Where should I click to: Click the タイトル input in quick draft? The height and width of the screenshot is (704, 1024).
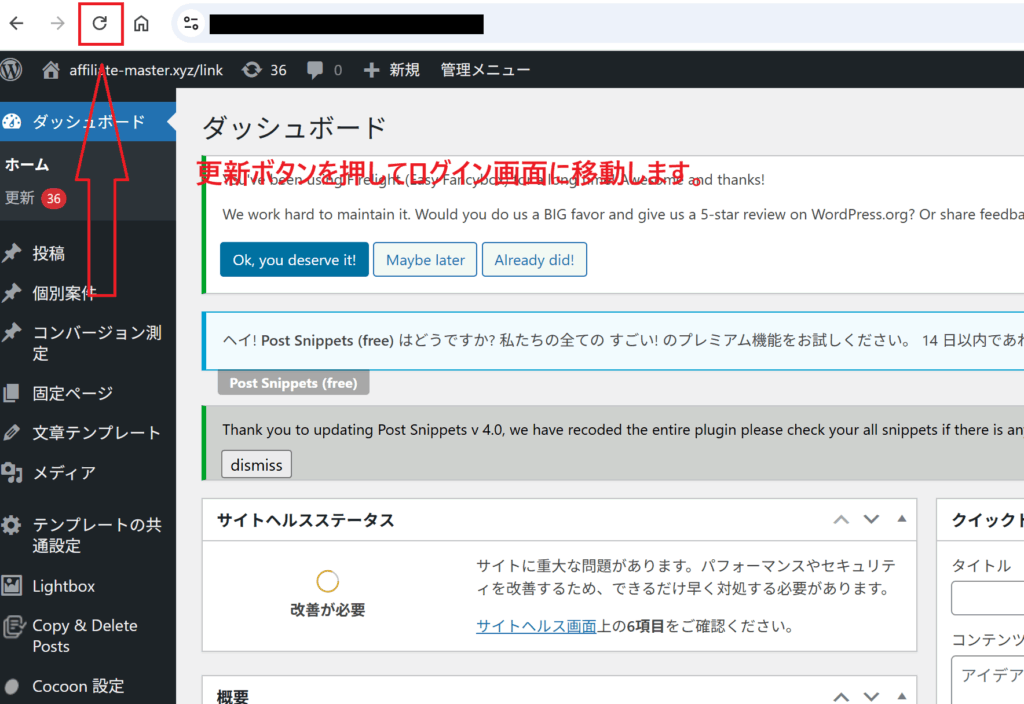click(987, 598)
